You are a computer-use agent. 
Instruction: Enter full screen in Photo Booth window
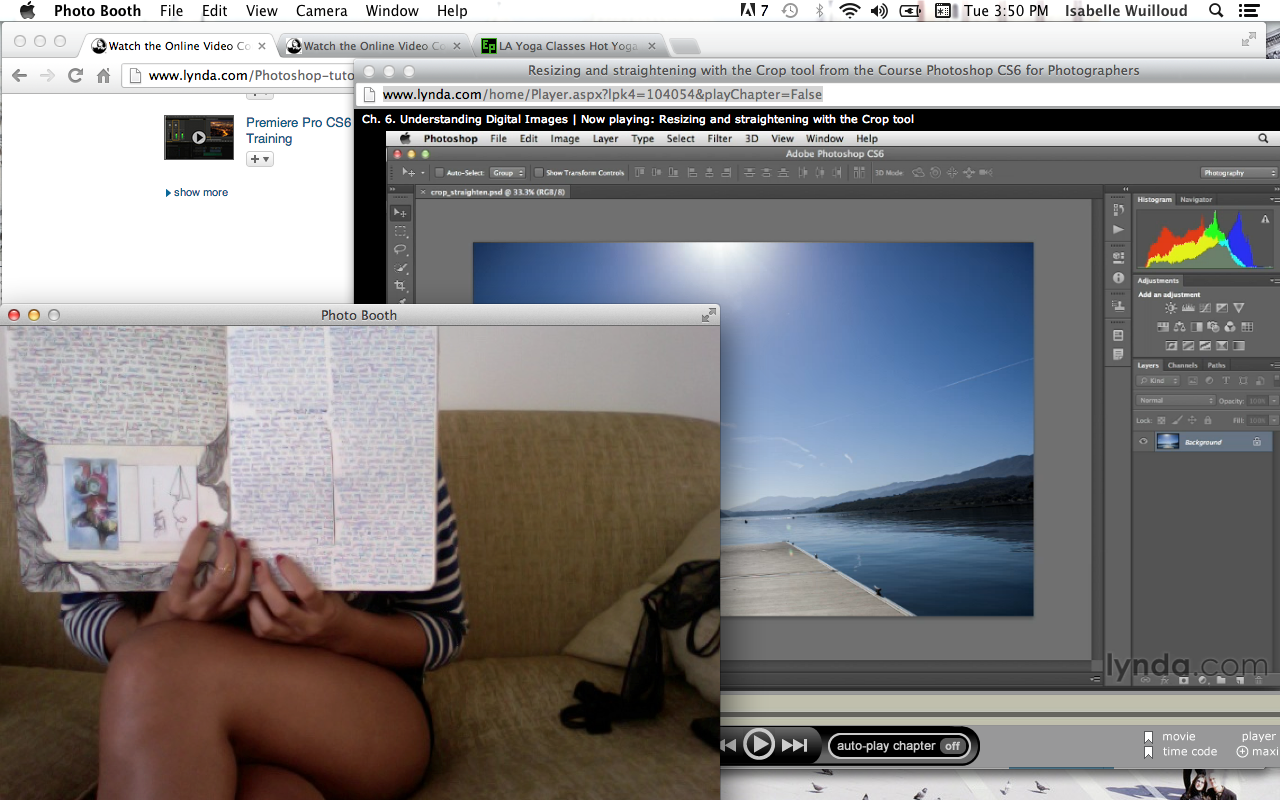click(709, 315)
